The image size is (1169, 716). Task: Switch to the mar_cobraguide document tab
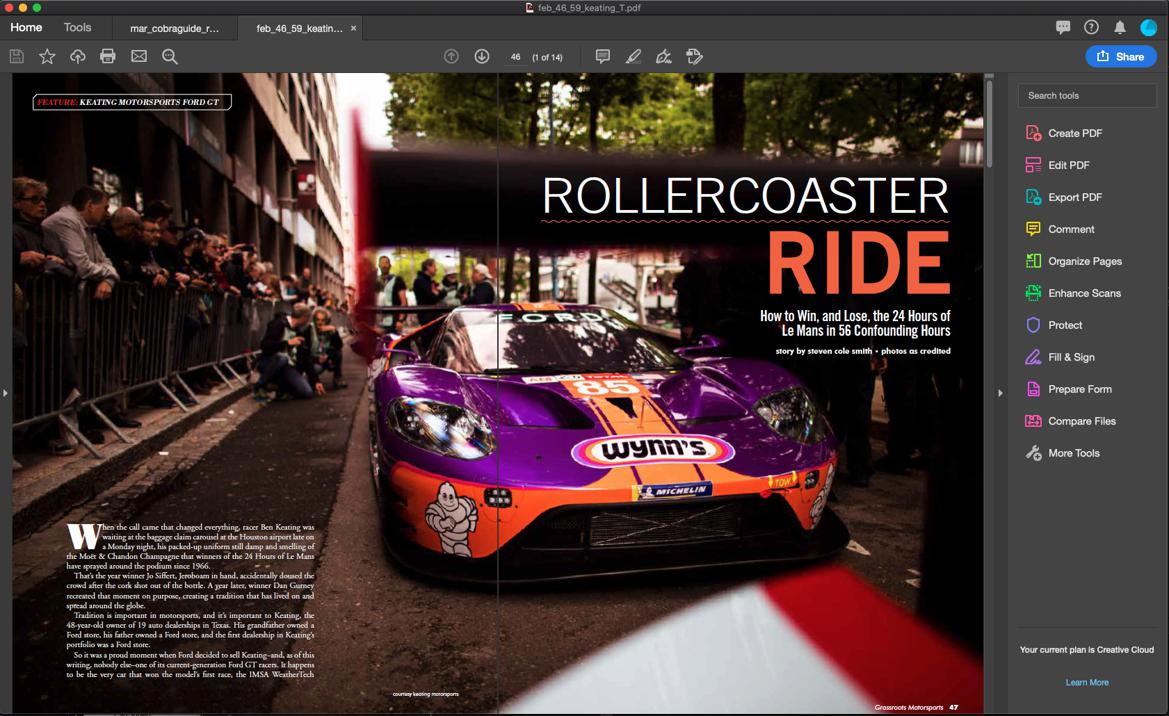tap(175, 29)
